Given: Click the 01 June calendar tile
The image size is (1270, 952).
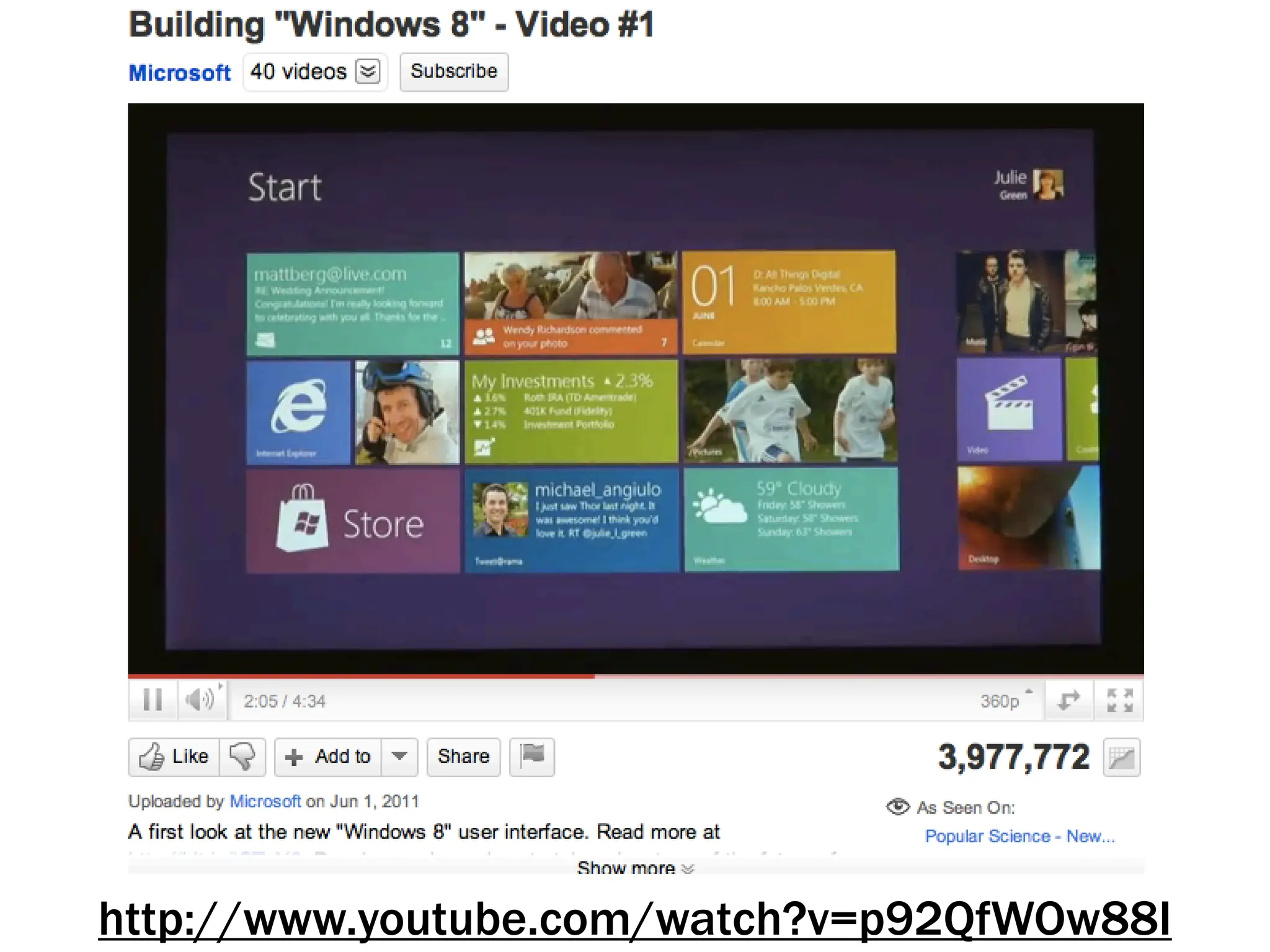Looking at the screenshot, I should click(x=789, y=302).
